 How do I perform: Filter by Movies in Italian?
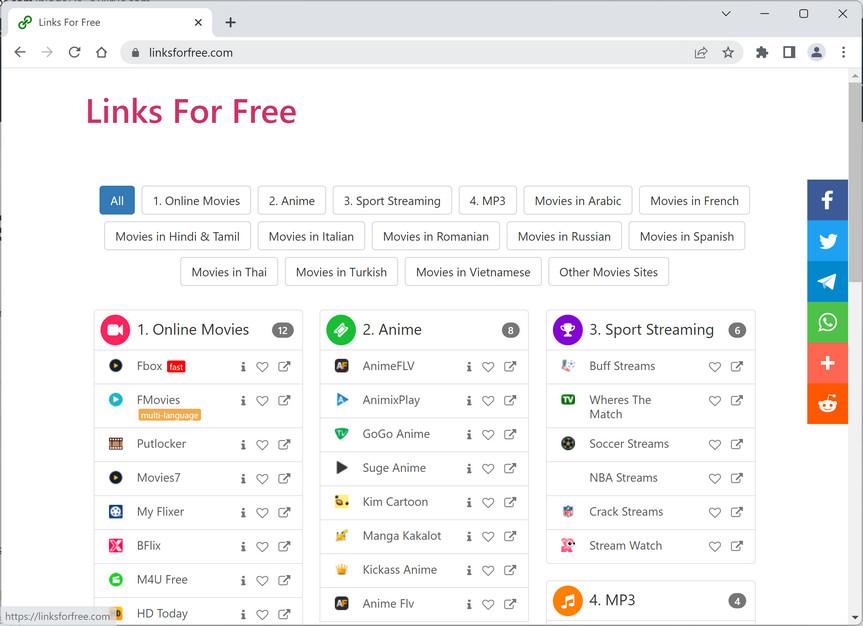pyautogui.click(x=311, y=236)
